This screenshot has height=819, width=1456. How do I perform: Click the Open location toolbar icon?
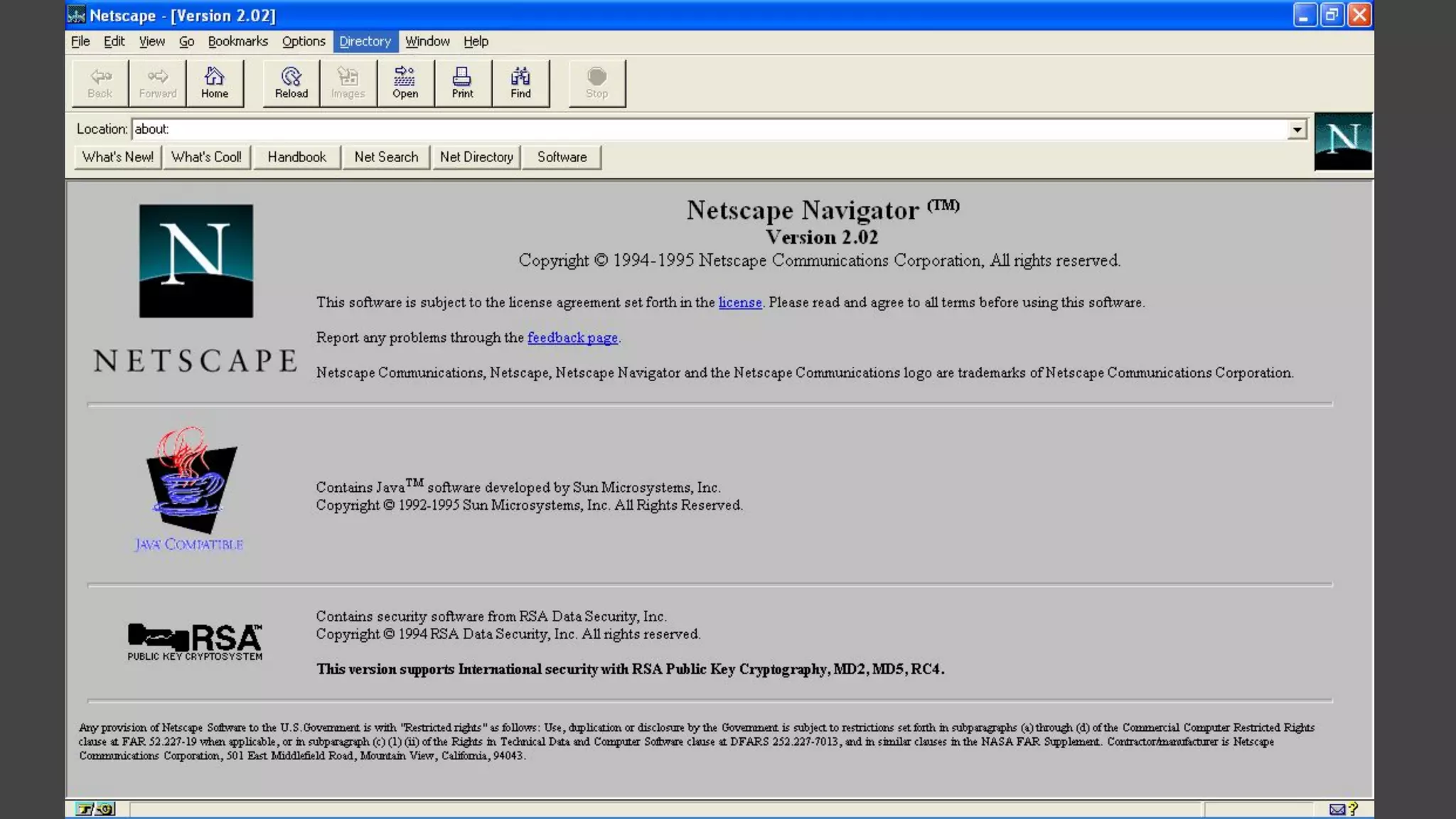[x=405, y=82]
